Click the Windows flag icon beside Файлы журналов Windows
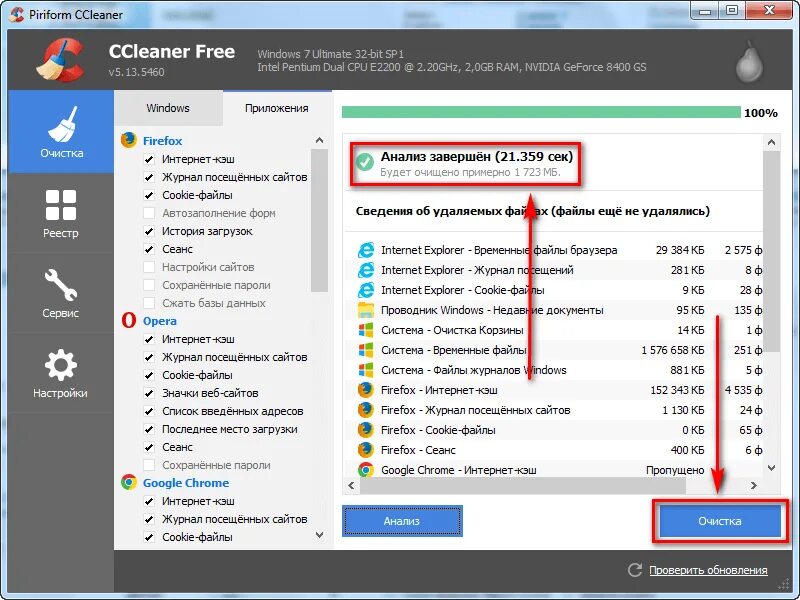Viewport: 800px width, 600px height. click(x=365, y=370)
